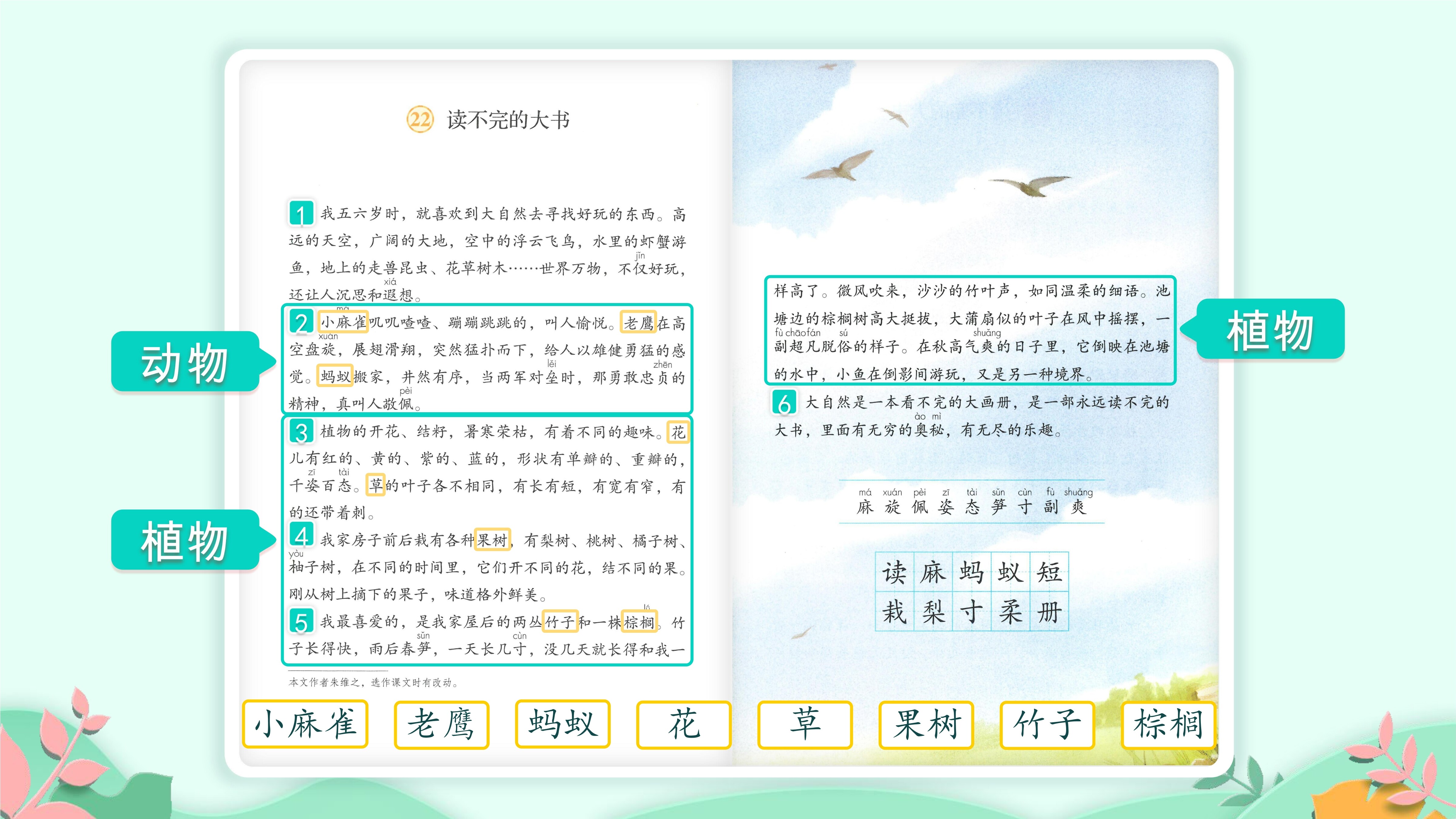Select the 果树 word card below the book
Screen dimensions: 1456x819
coord(926,725)
